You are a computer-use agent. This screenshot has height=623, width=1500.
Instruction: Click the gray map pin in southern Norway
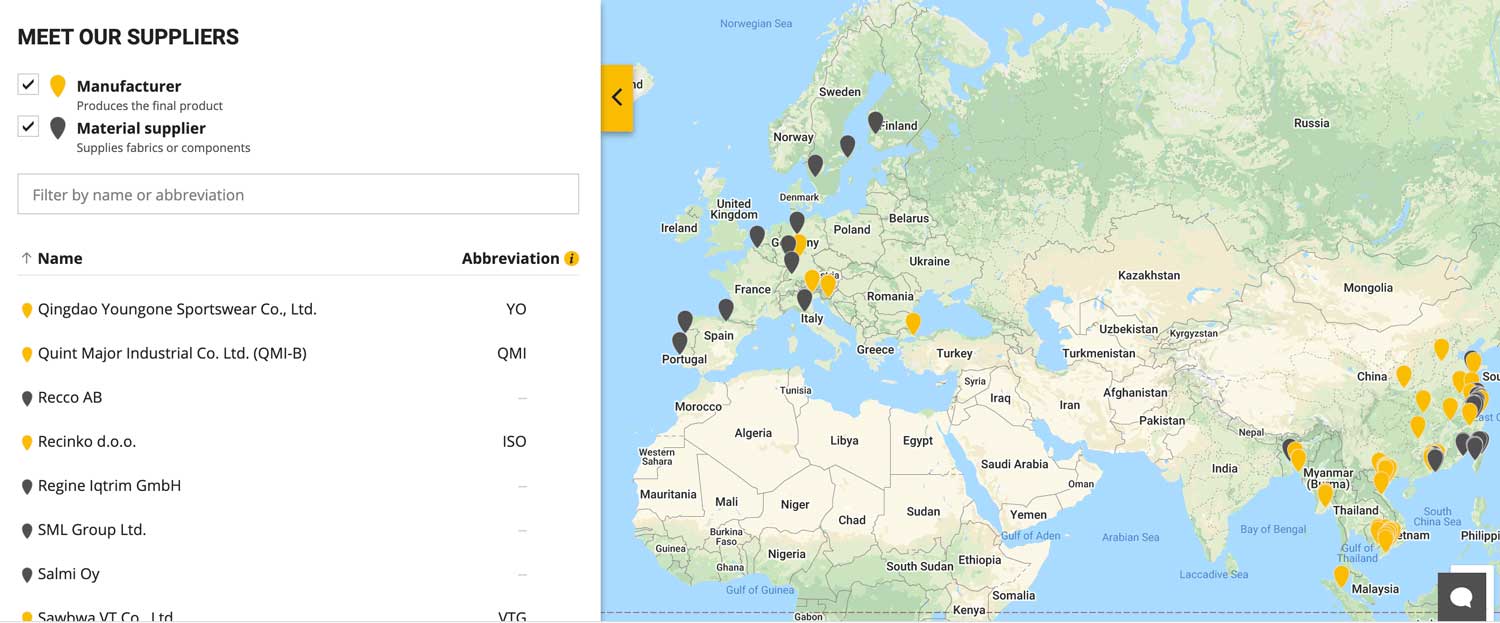pos(815,165)
